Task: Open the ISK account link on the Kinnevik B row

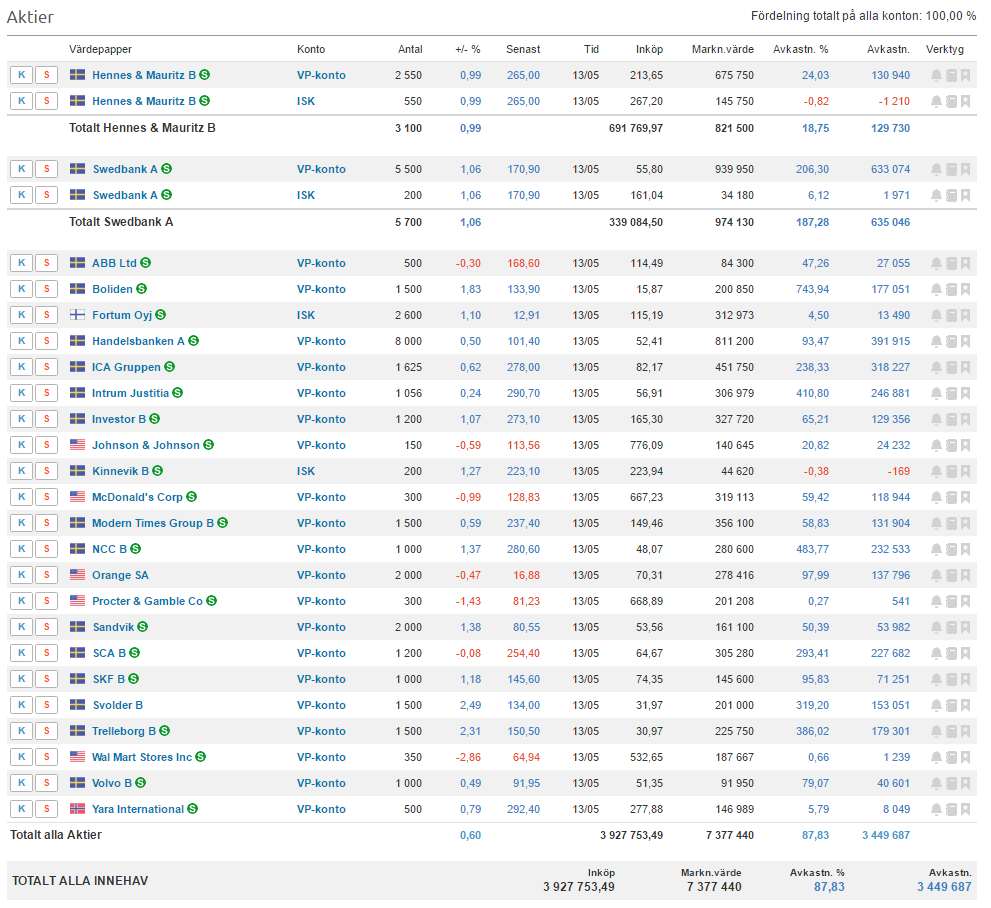Action: [306, 471]
